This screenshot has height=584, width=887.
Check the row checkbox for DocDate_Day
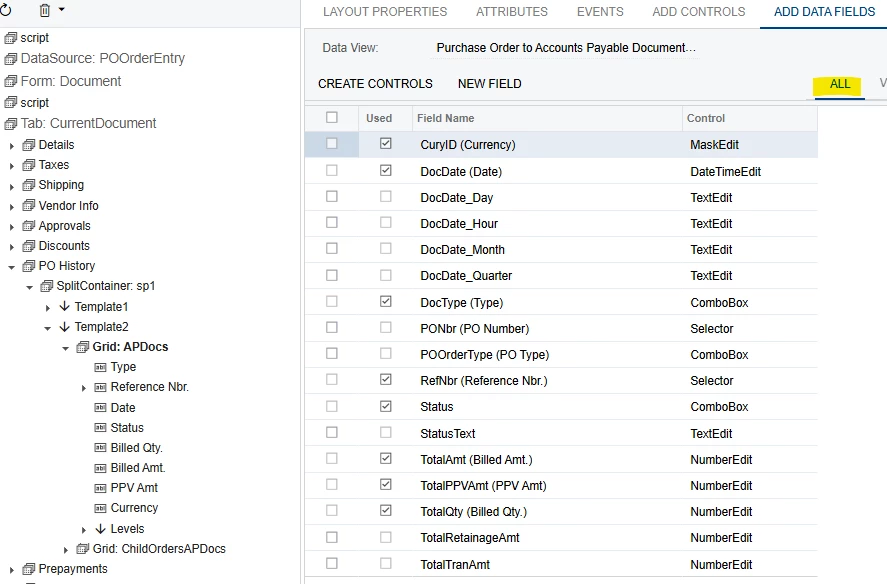[331, 196]
